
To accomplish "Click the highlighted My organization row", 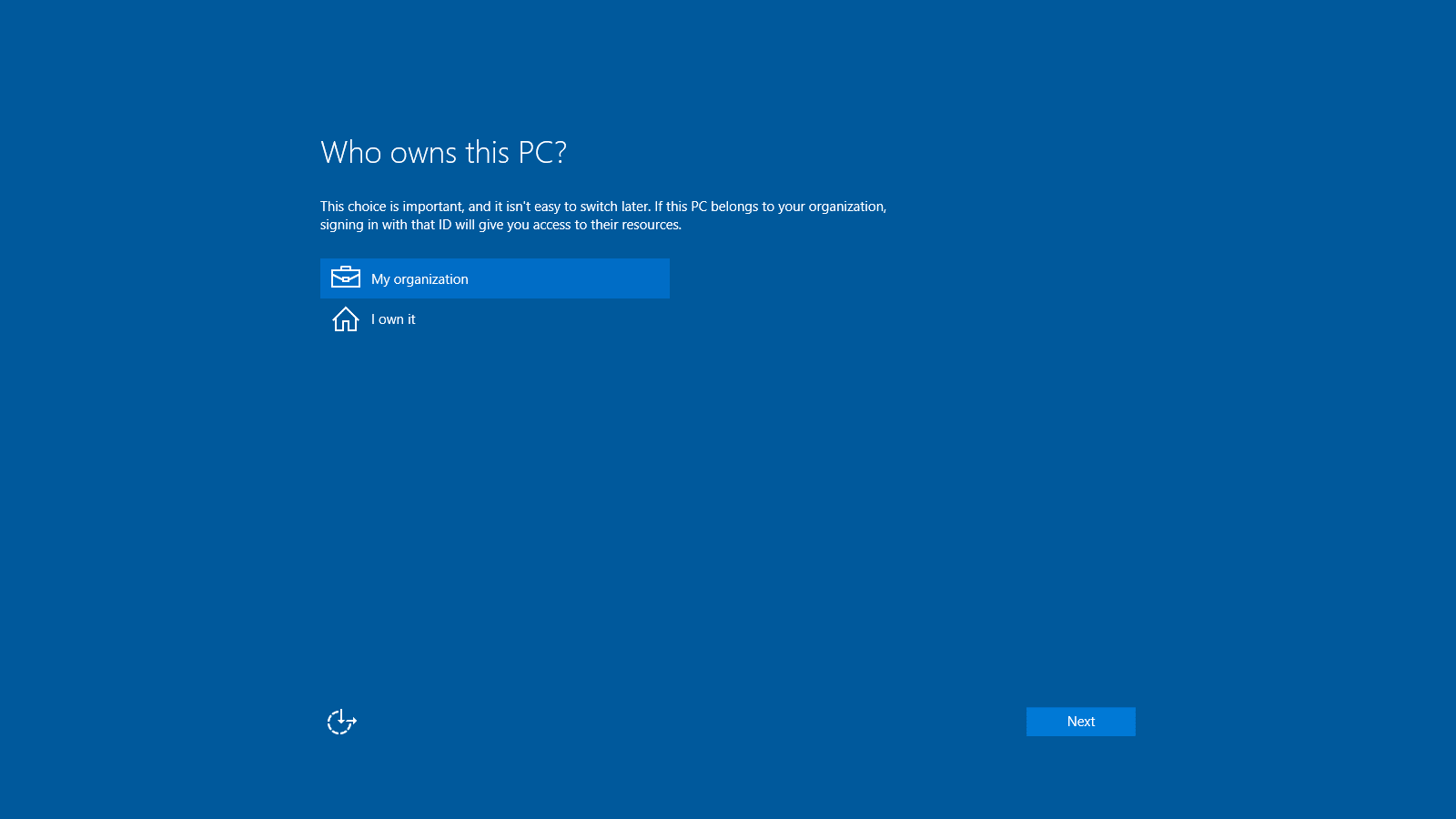I will [494, 278].
